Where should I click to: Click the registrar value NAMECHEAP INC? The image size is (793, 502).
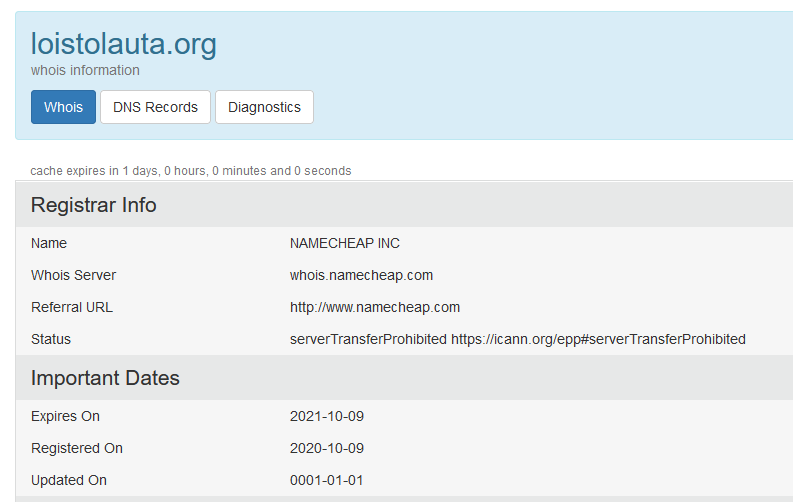coord(345,243)
